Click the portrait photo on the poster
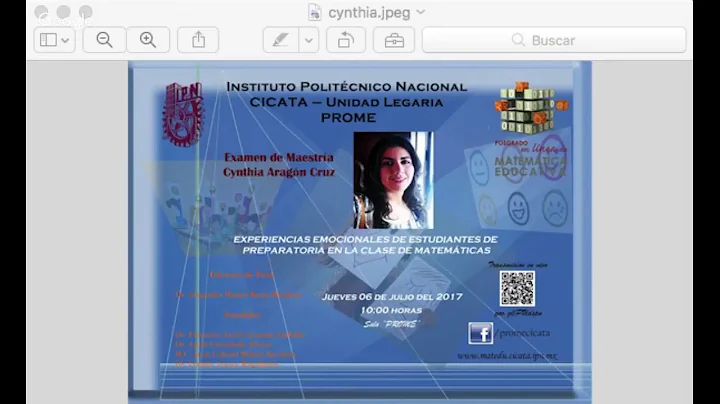 click(394, 180)
